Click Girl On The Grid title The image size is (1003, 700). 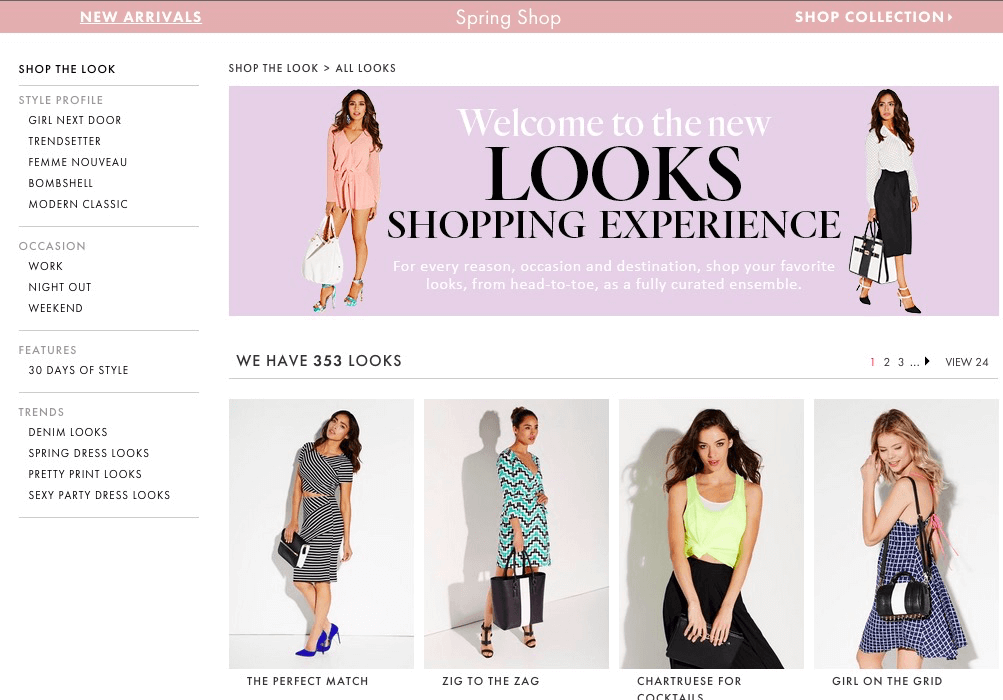point(887,681)
